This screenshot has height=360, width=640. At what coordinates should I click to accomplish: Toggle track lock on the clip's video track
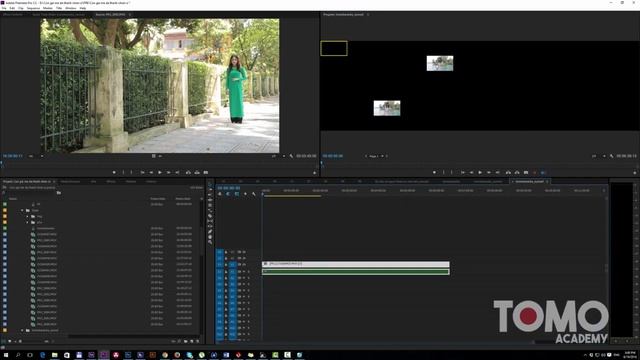point(226,264)
